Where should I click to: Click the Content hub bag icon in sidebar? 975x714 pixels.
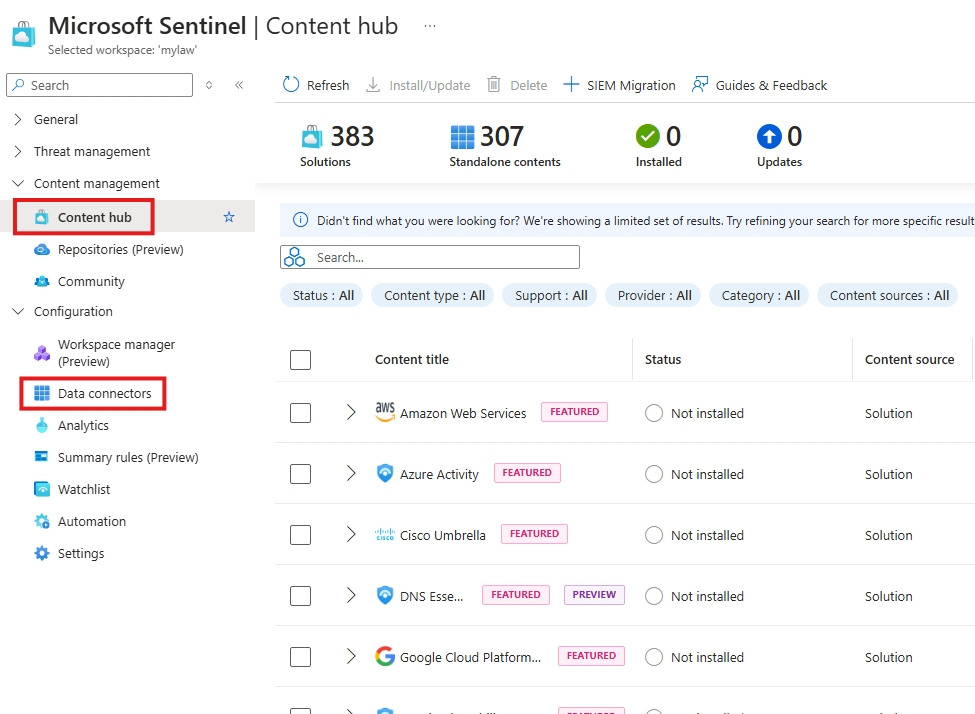point(42,217)
